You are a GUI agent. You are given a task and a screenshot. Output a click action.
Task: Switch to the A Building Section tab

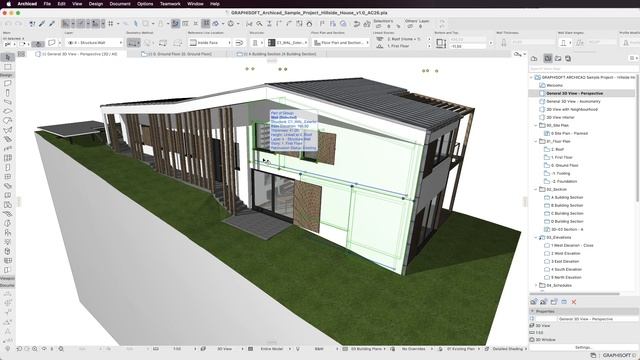[278, 54]
